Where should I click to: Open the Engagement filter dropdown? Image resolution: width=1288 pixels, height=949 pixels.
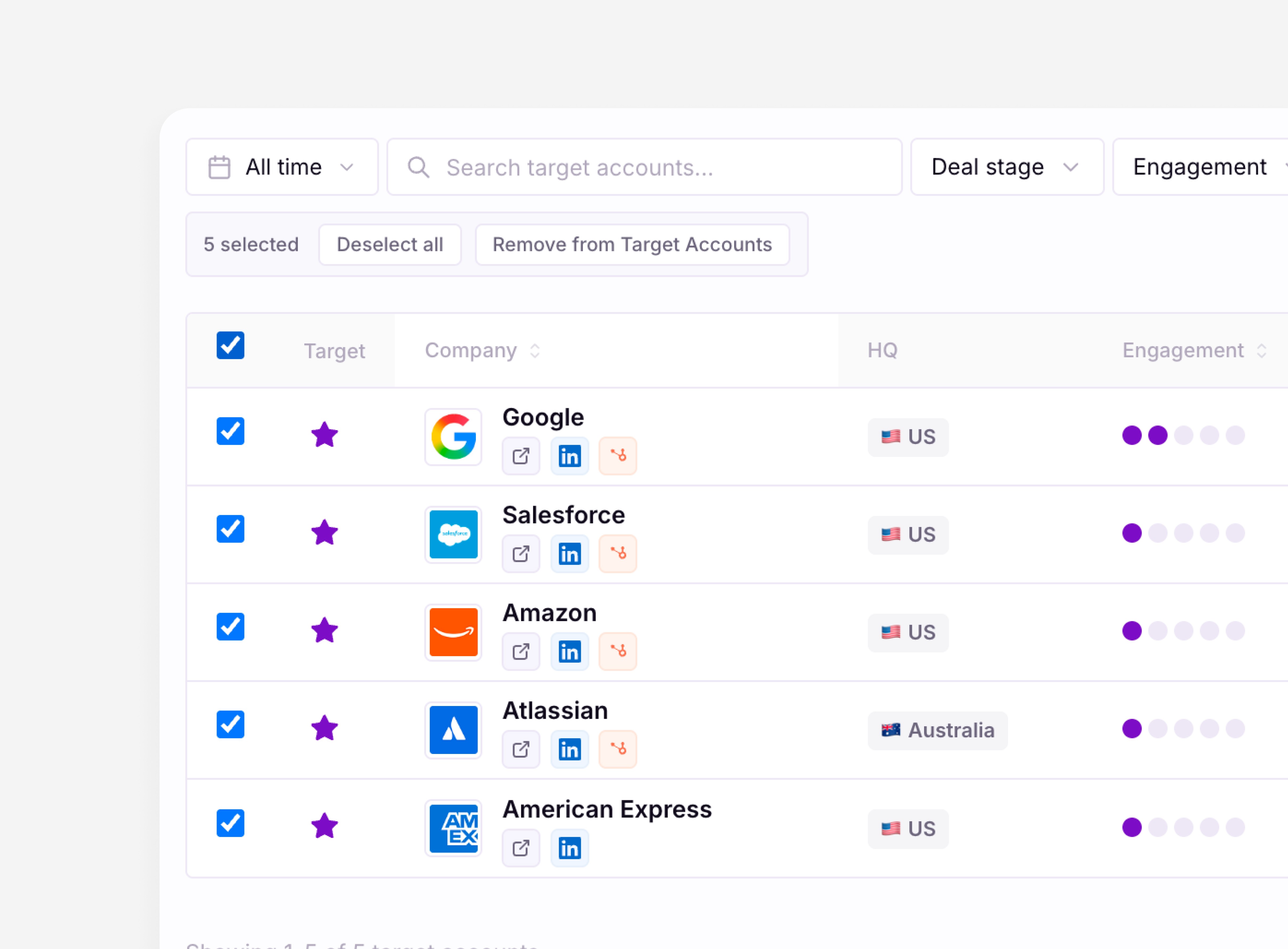click(1201, 167)
